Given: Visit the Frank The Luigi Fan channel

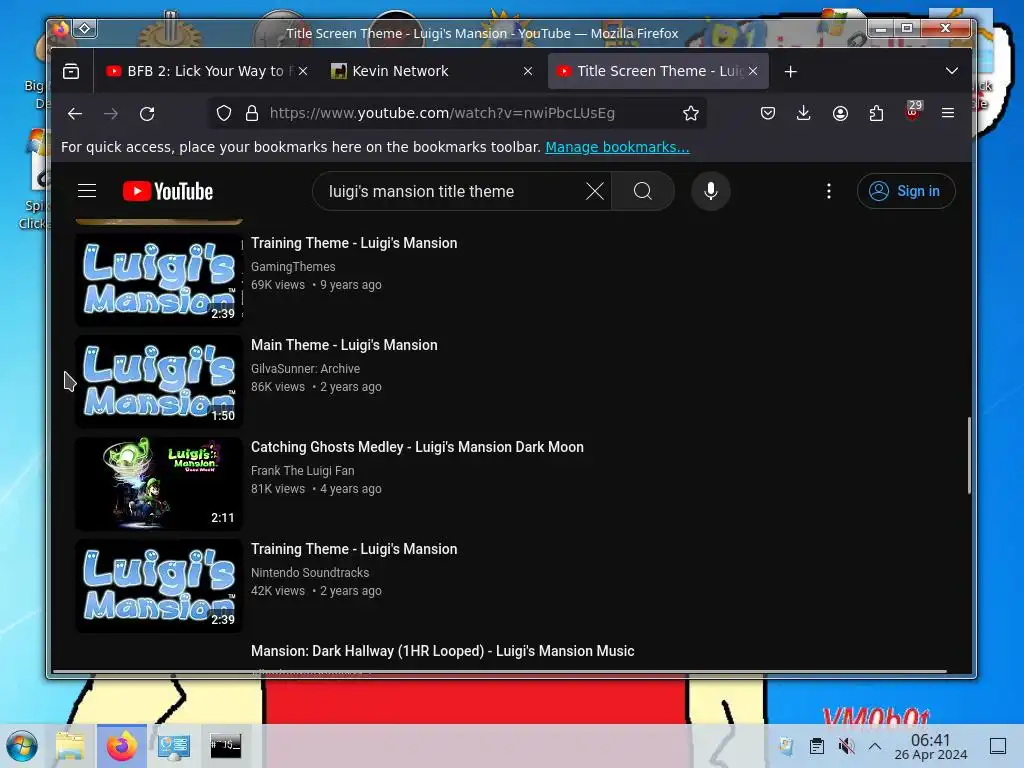Looking at the screenshot, I should (x=302, y=471).
